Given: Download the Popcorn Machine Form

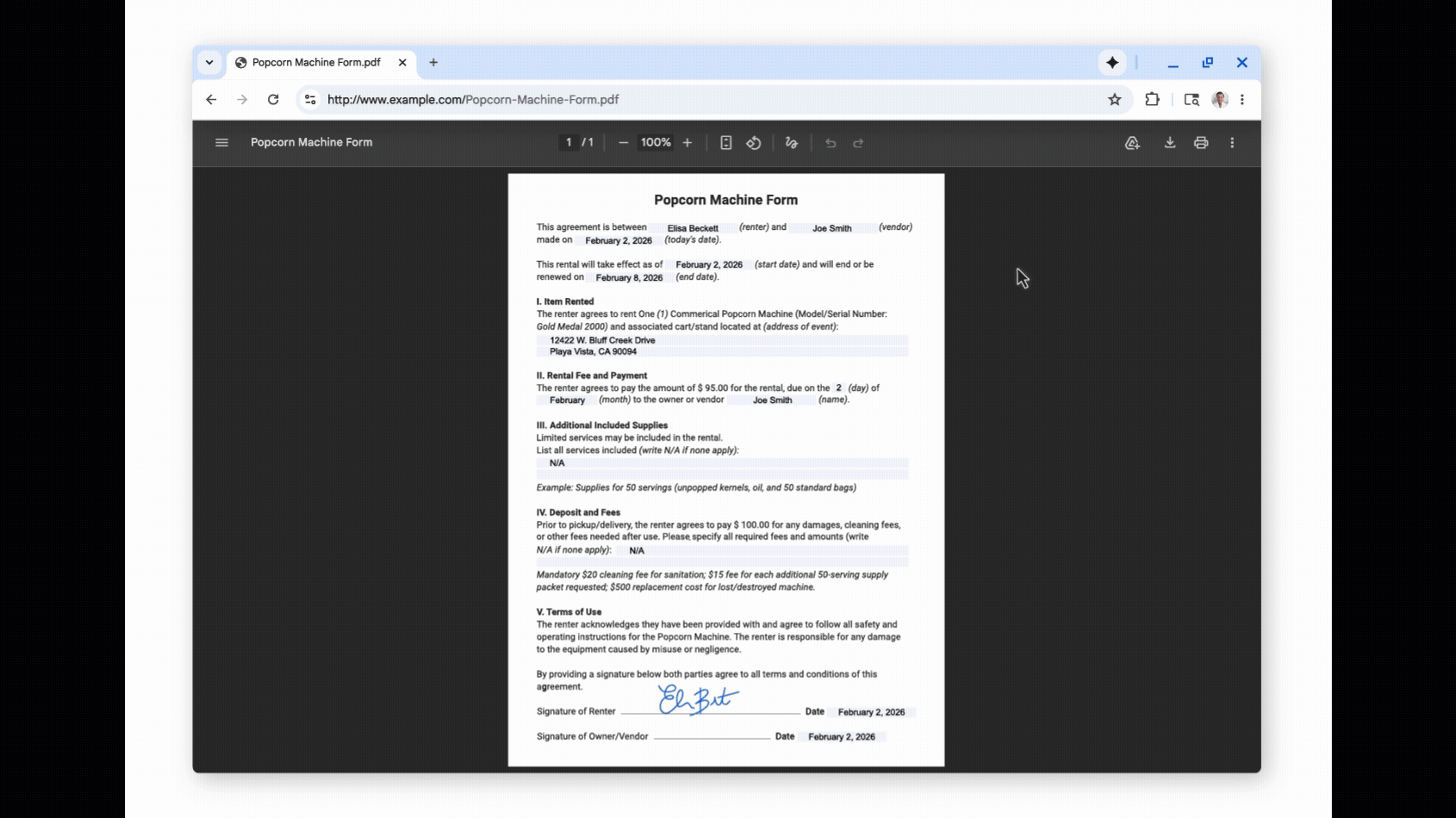Looking at the screenshot, I should [x=1170, y=143].
